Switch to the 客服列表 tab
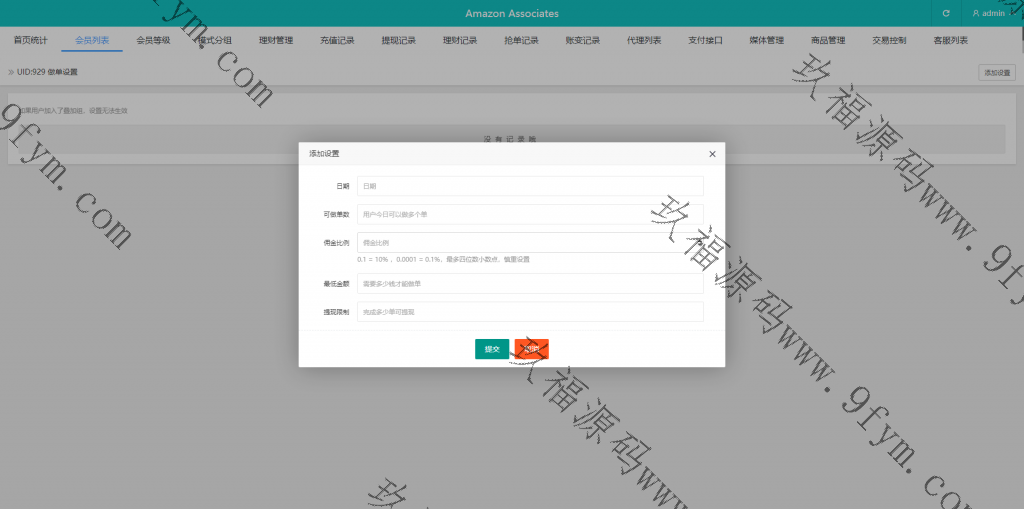 (x=950, y=41)
